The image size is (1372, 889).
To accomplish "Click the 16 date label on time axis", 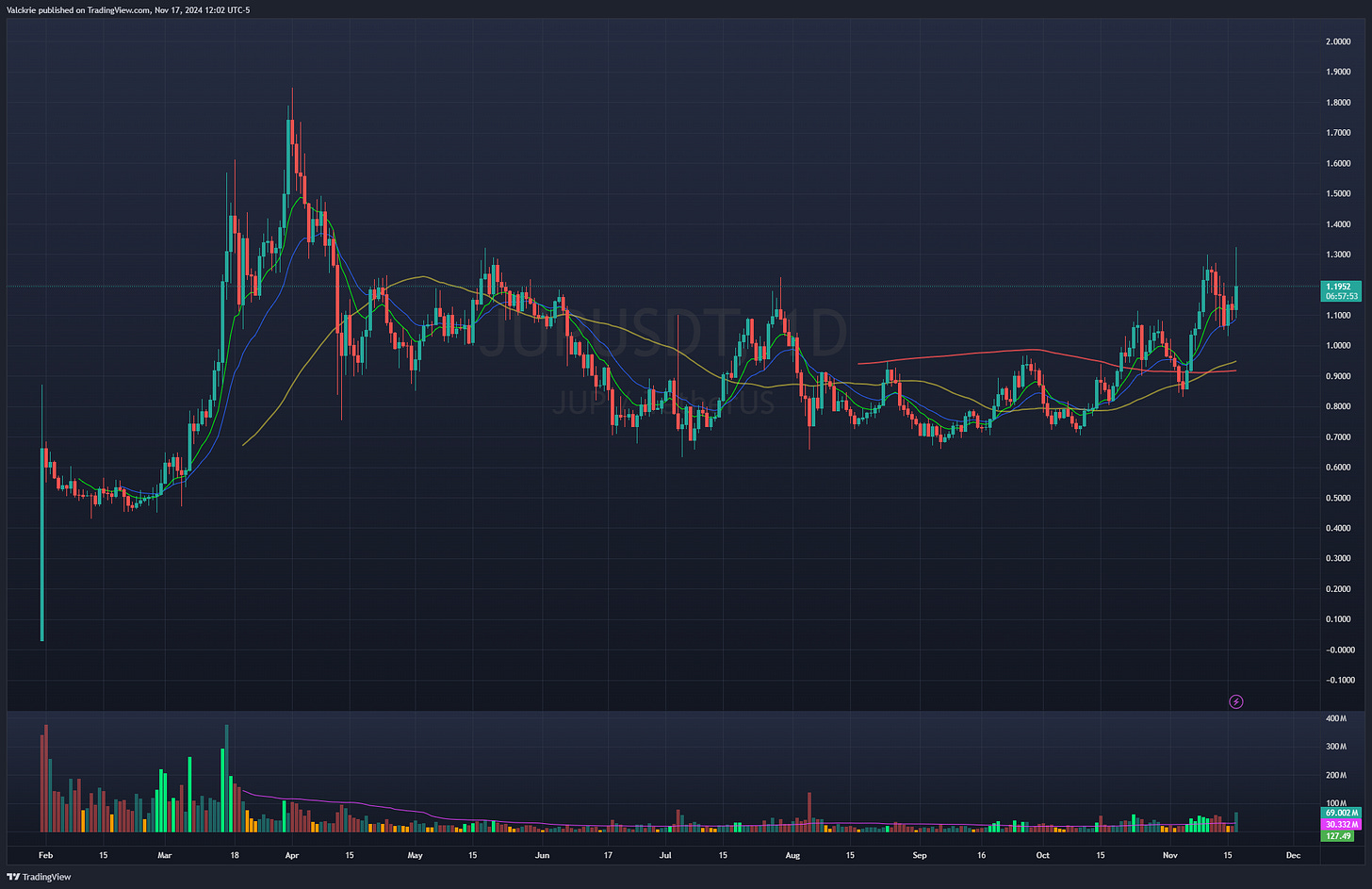I will [982, 856].
